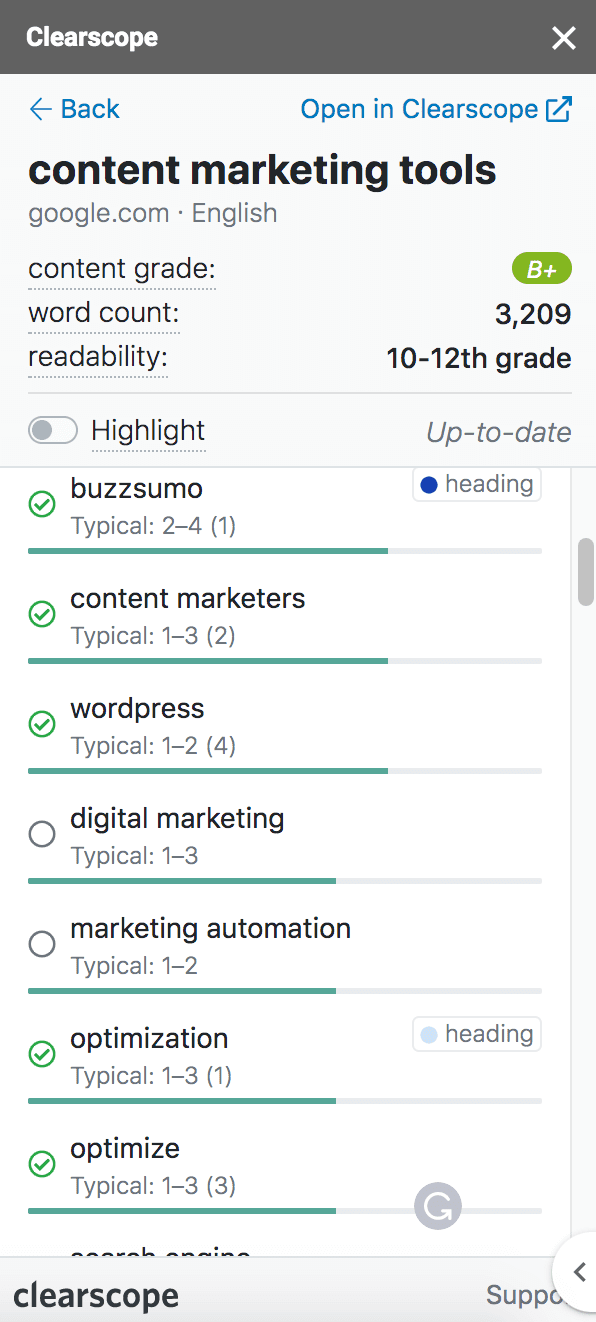
Task: Click the green check icon beside content marketers
Action: point(42,614)
